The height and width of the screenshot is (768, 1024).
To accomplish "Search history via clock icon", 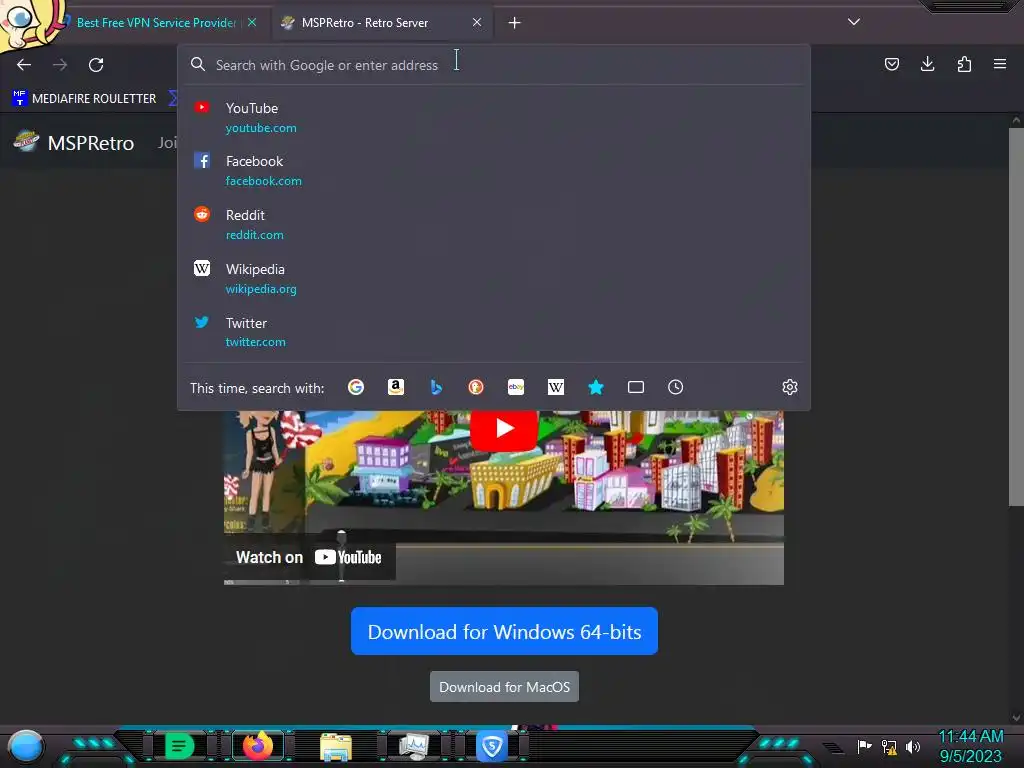I will coord(675,387).
